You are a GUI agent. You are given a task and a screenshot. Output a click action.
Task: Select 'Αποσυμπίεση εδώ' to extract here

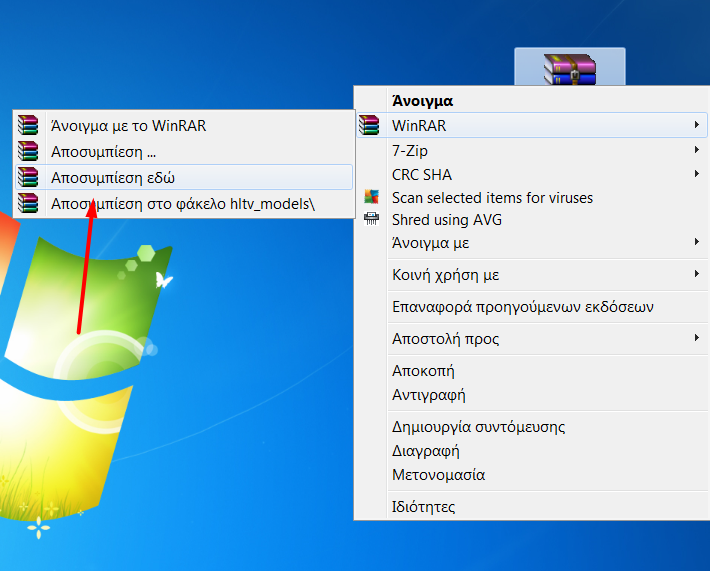[x=184, y=177]
